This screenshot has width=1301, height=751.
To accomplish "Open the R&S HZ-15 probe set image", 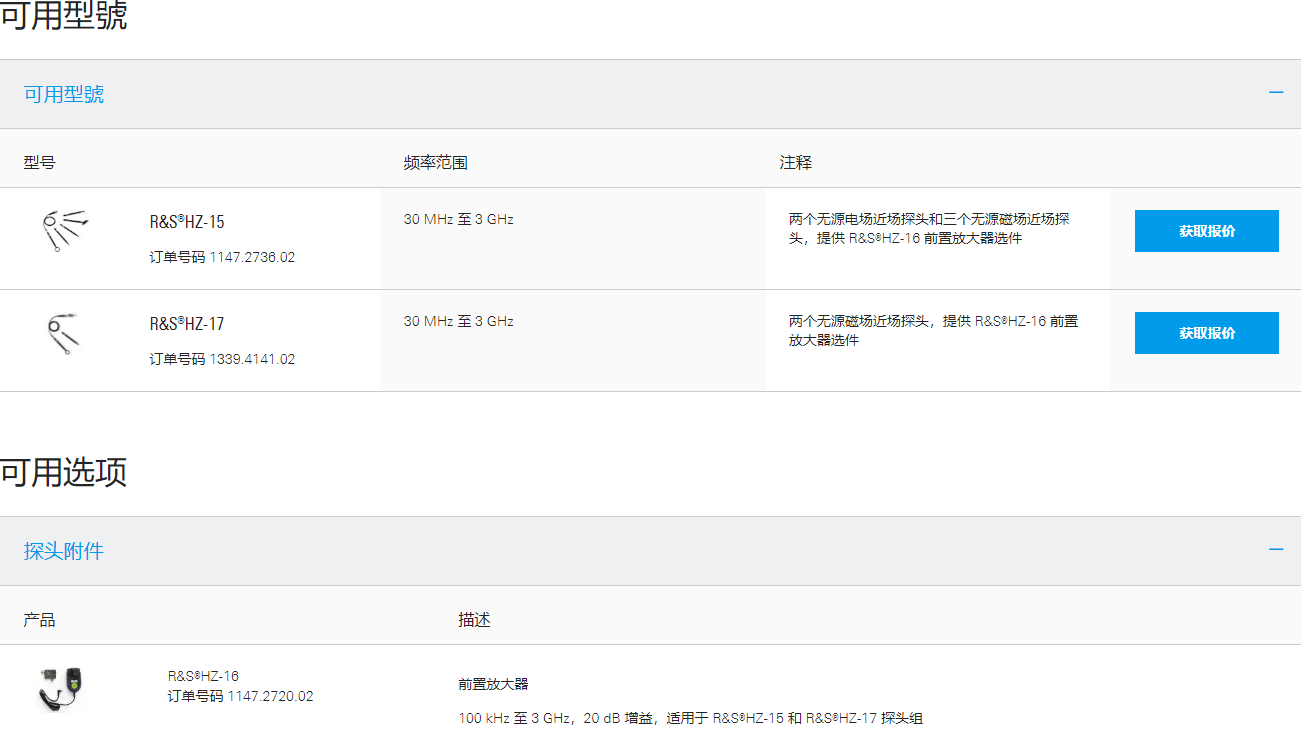I will click(x=64, y=230).
